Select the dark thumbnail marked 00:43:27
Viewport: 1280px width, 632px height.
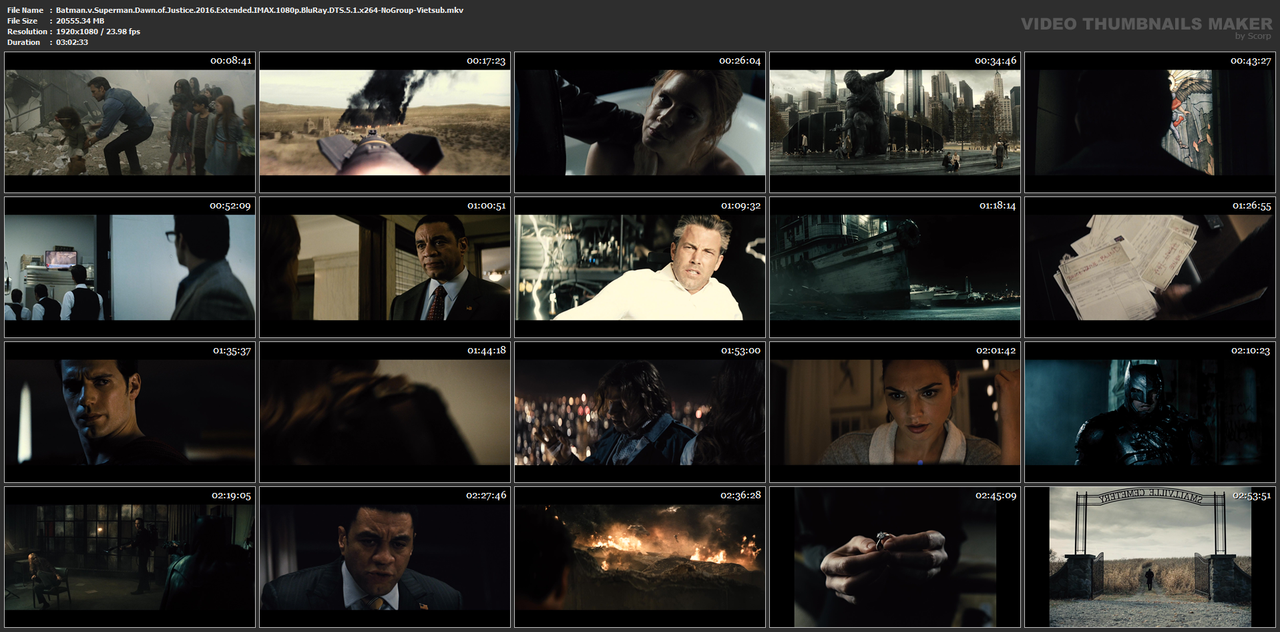(x=1150, y=121)
